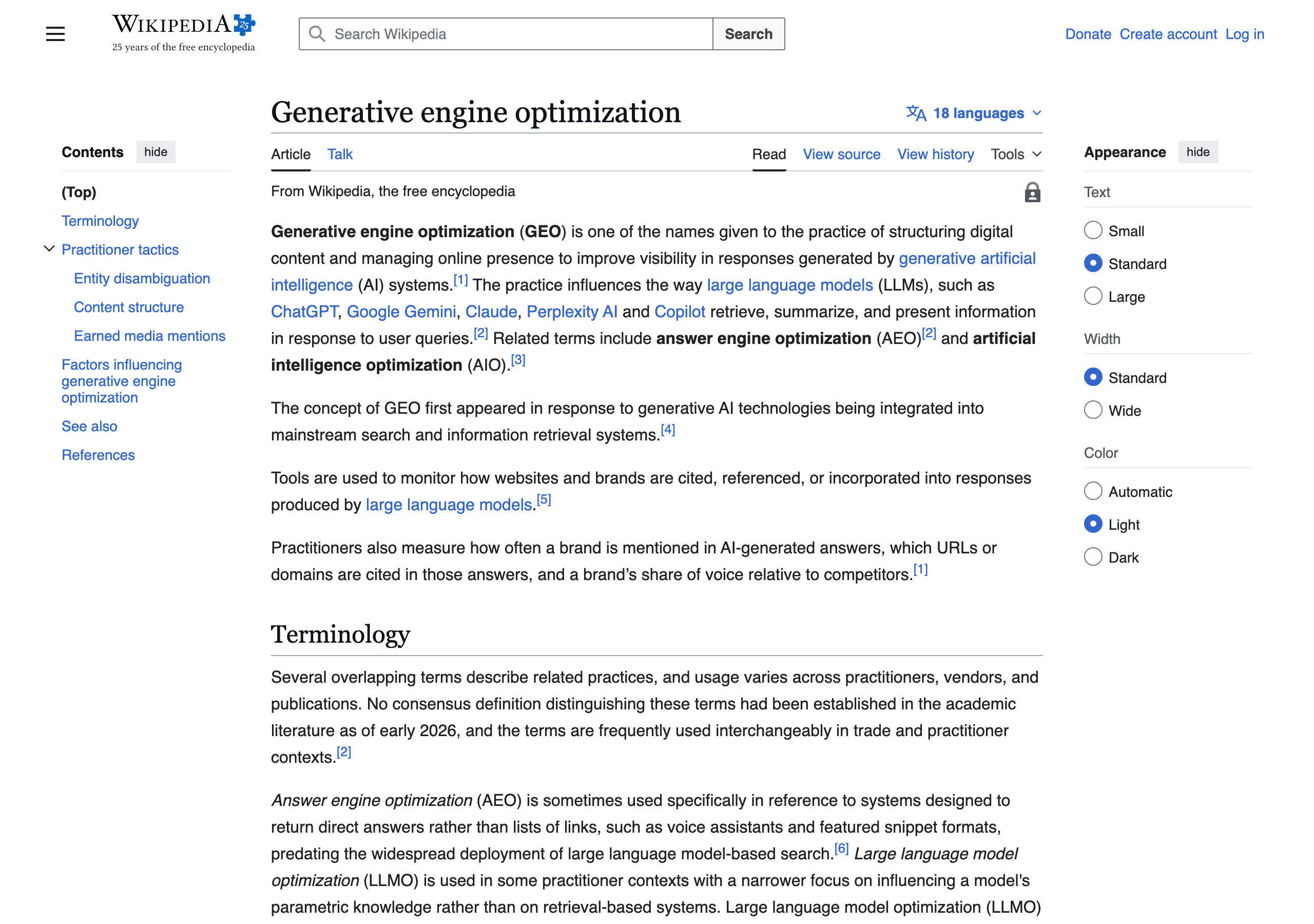
Task: Collapse the Practitioner tactics section chevron
Action: click(49, 249)
